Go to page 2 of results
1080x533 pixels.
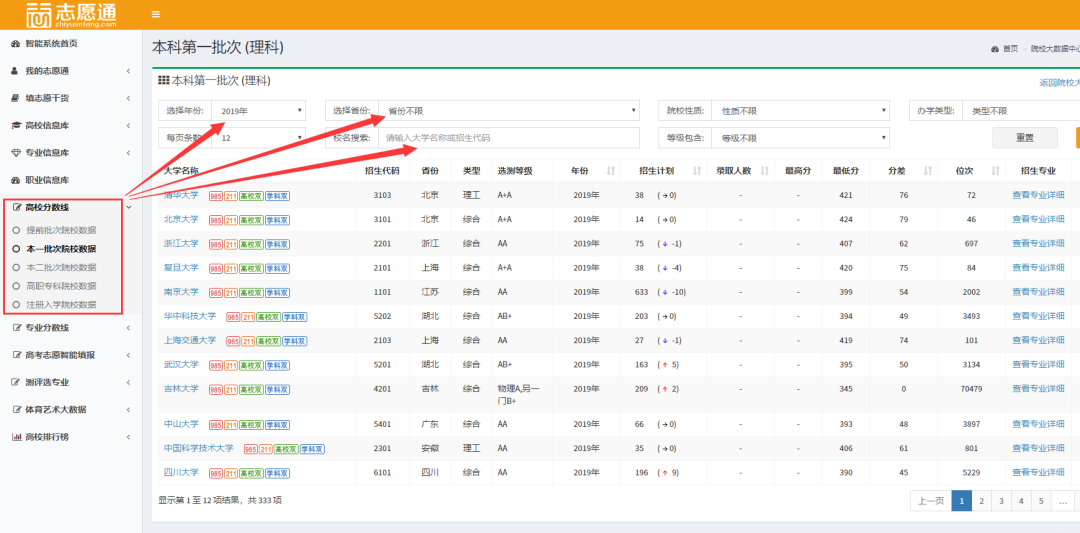[x=982, y=501]
